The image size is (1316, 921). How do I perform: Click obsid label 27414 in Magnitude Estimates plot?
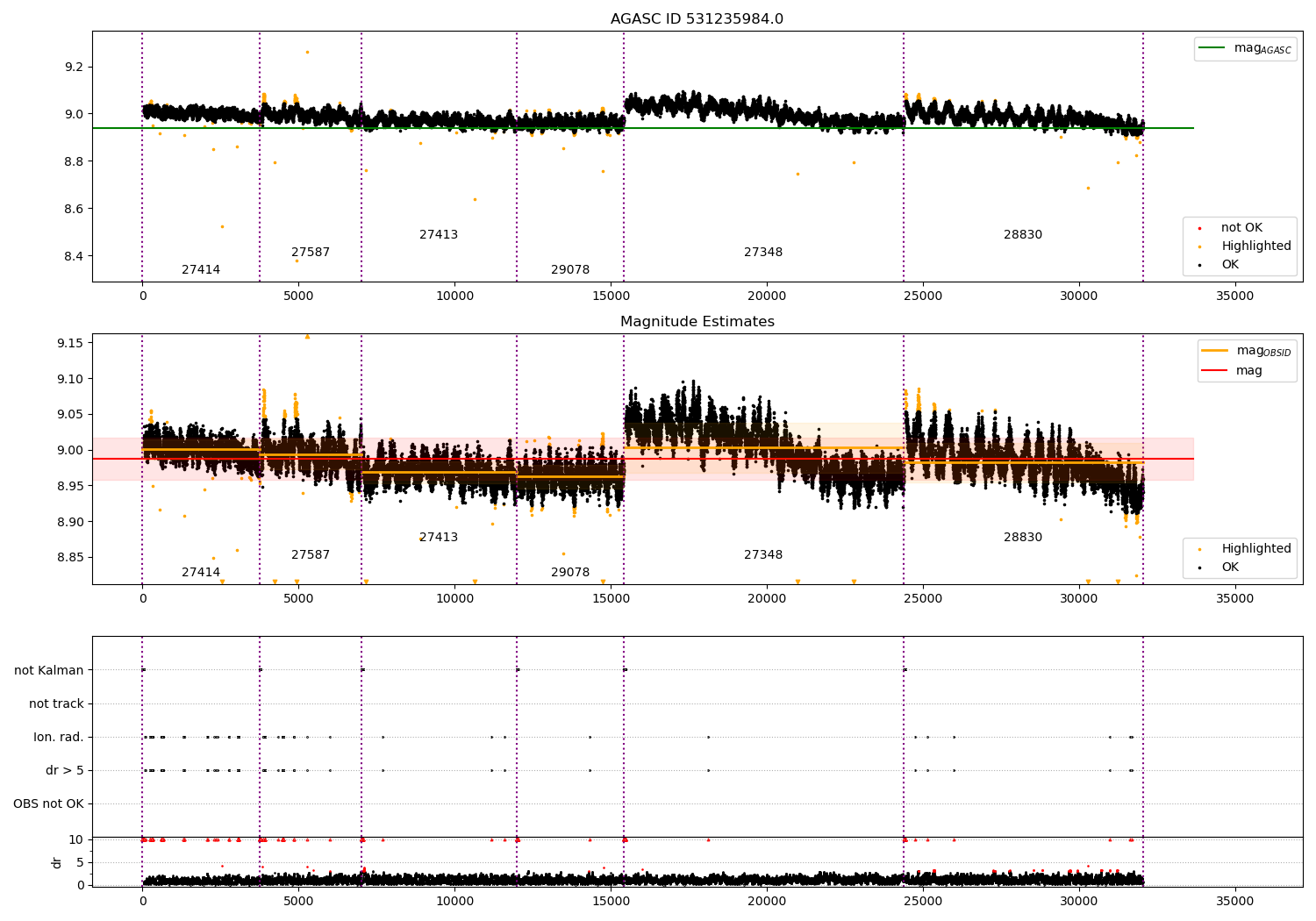pos(201,573)
